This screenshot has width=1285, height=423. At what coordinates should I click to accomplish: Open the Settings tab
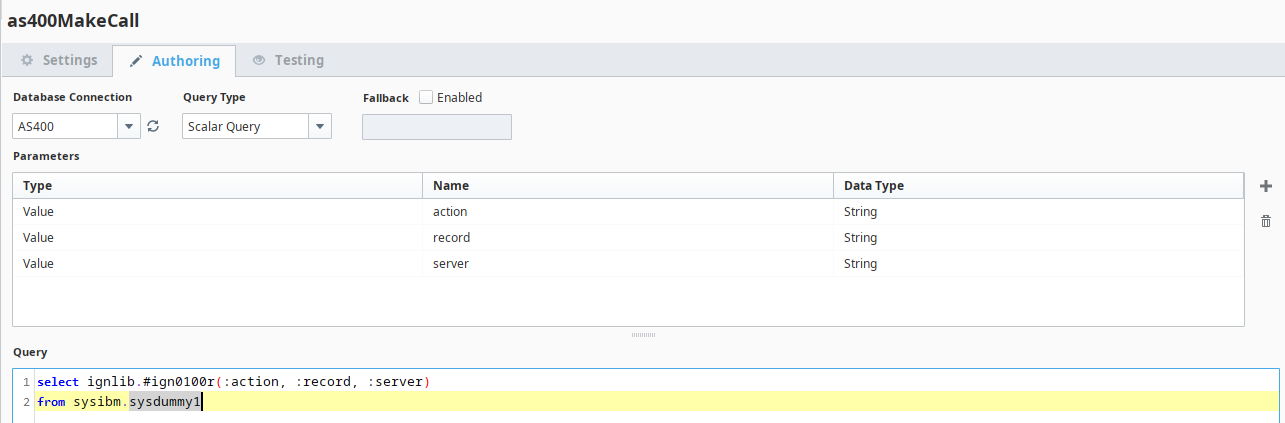click(59, 60)
